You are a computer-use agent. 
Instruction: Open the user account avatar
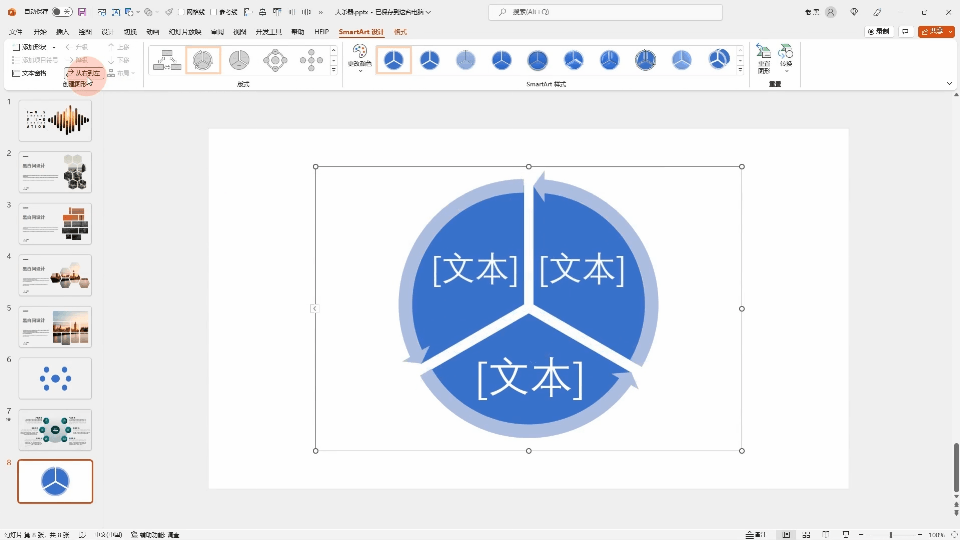pos(831,12)
